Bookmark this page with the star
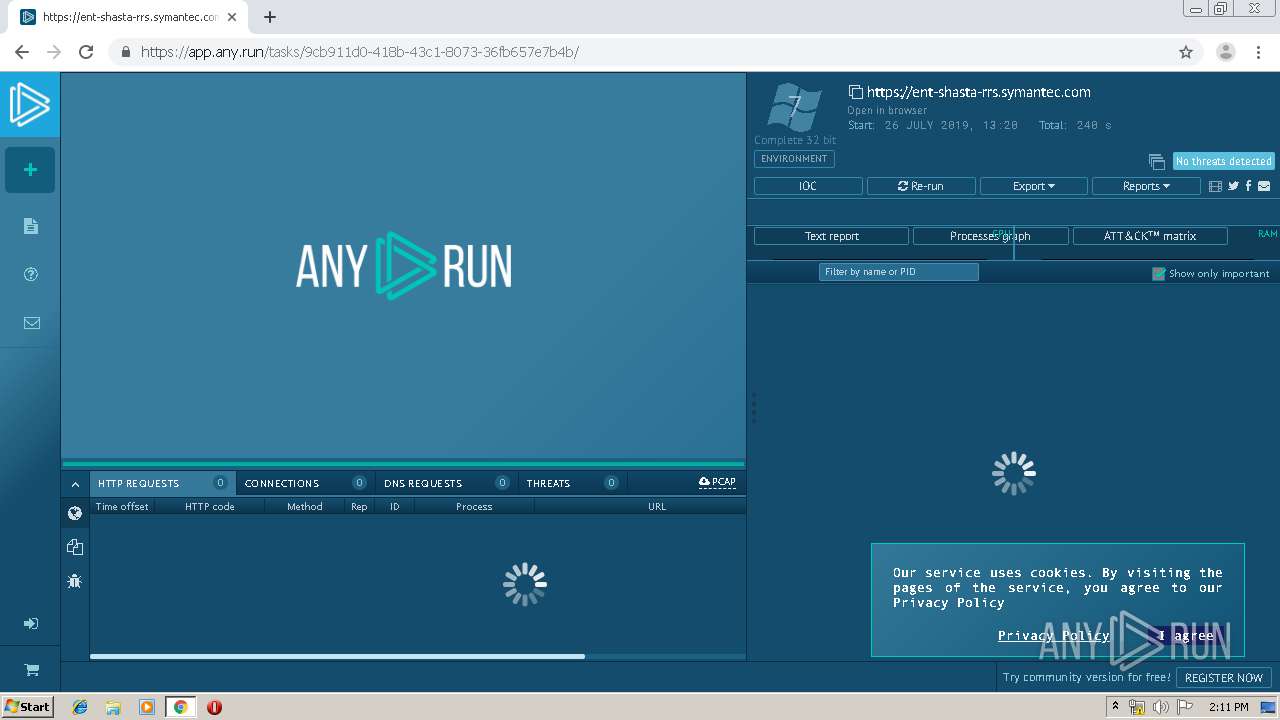This screenshot has width=1280, height=720. [x=1186, y=52]
